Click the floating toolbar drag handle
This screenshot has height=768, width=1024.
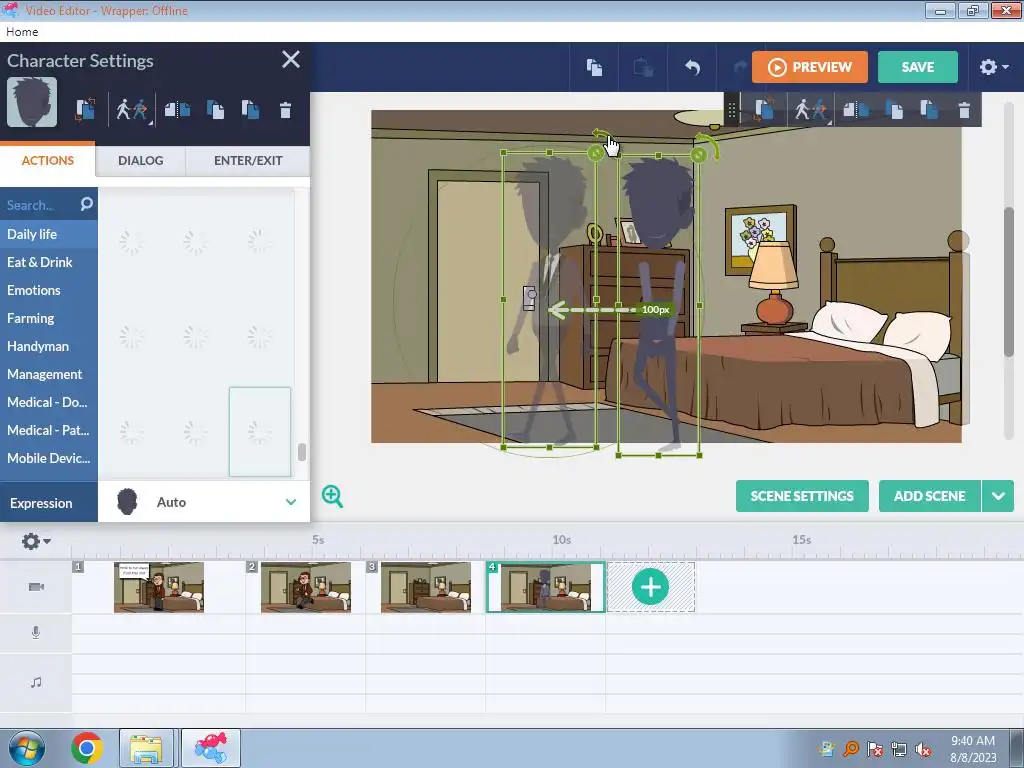[x=732, y=110]
